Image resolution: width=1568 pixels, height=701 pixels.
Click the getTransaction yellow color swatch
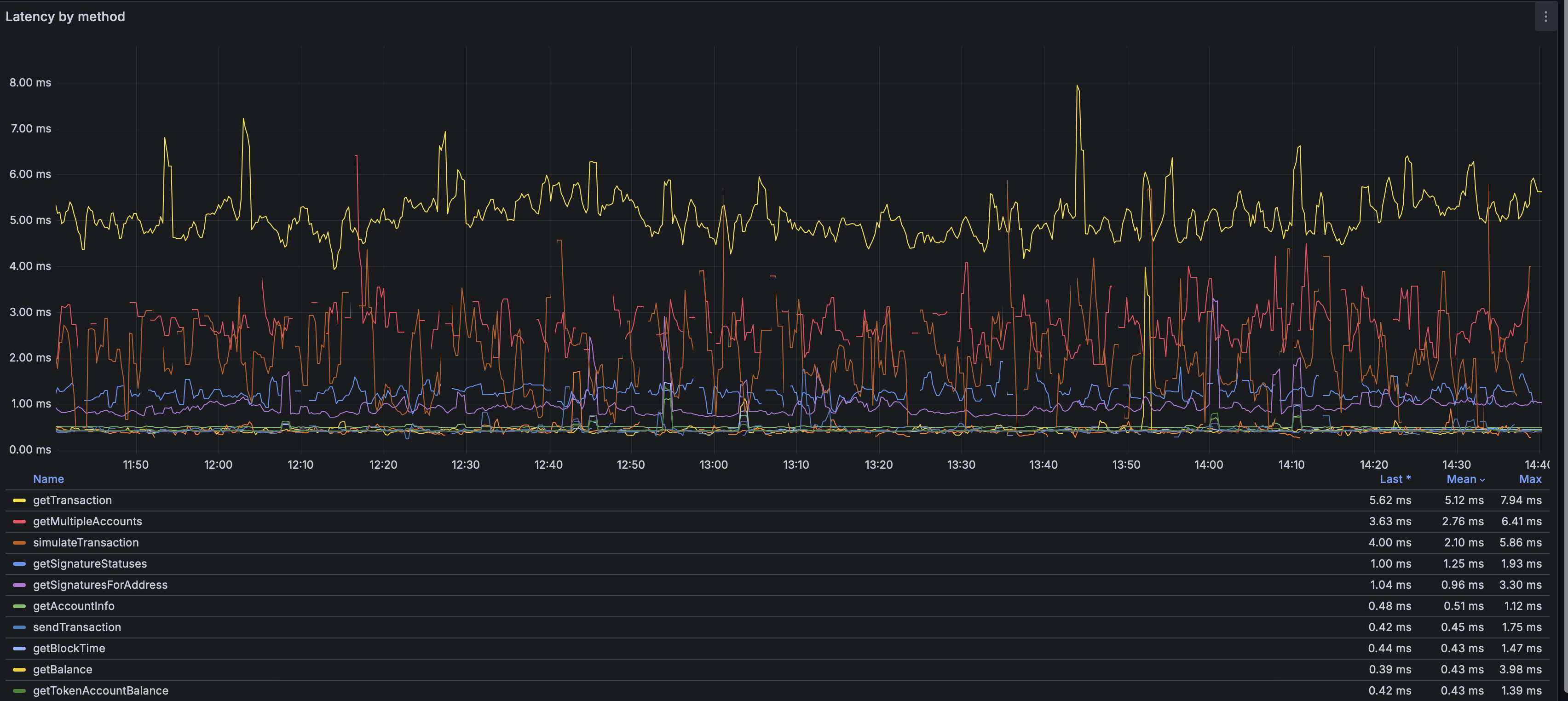click(x=19, y=501)
